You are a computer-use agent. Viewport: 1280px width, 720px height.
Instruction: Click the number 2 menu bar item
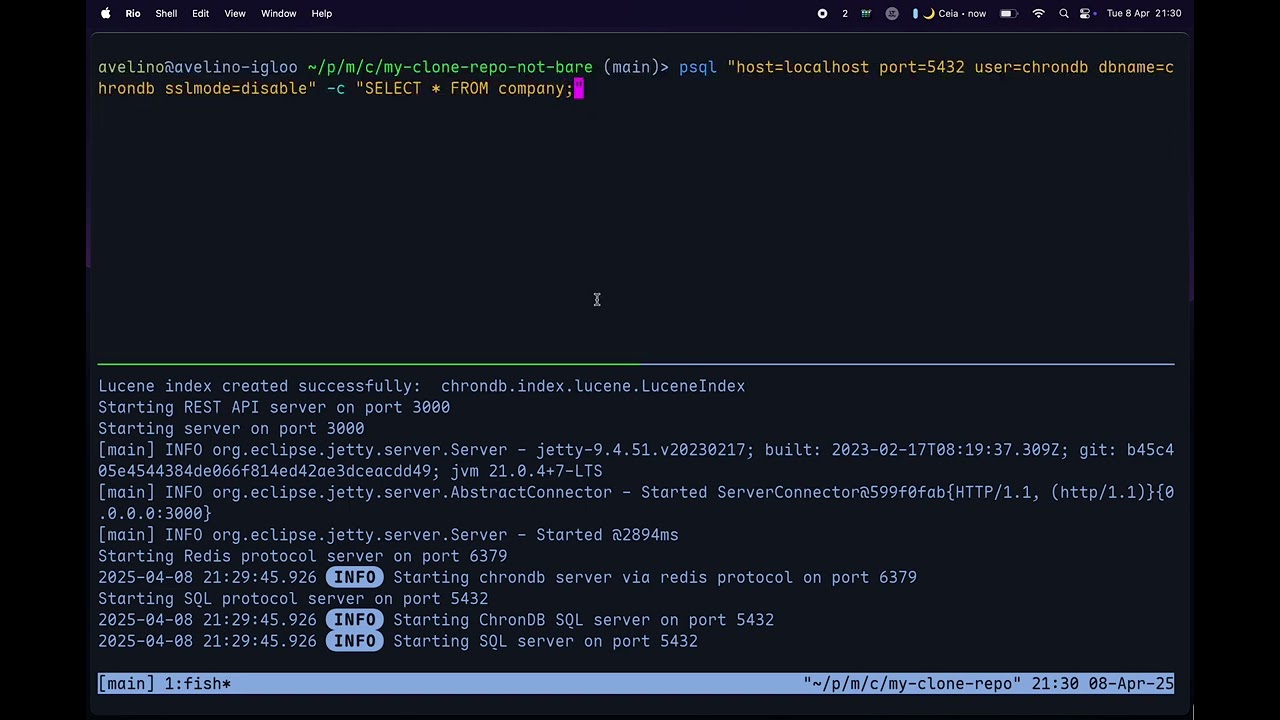(x=845, y=13)
